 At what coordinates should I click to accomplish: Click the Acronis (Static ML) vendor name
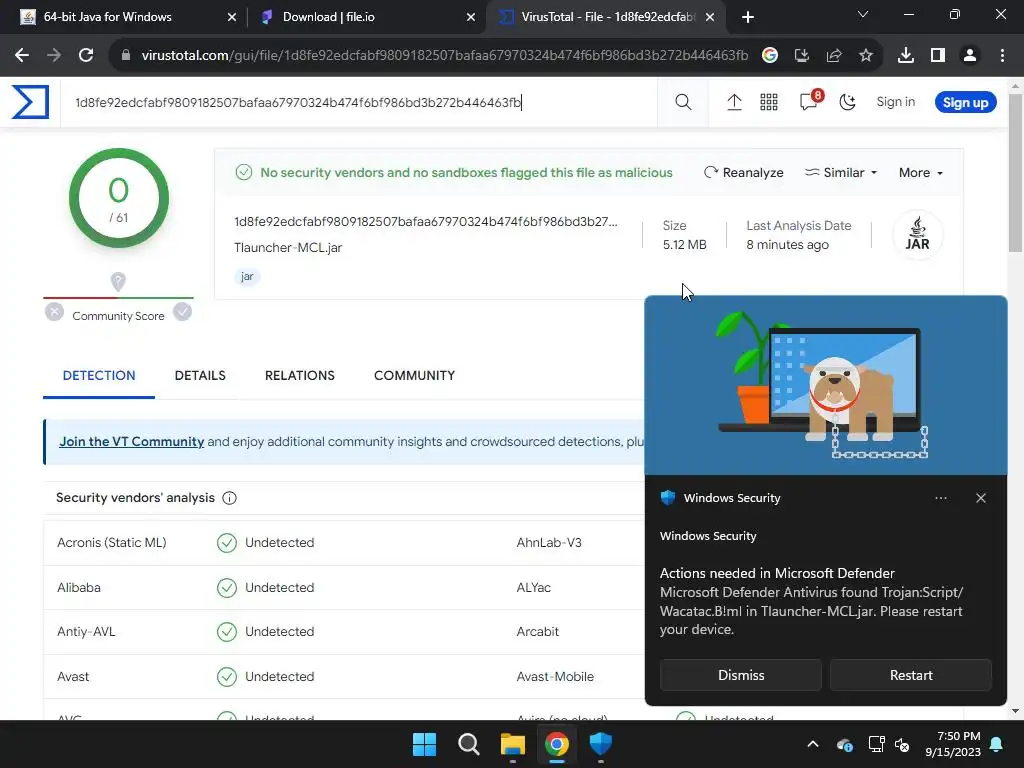[x=112, y=543]
